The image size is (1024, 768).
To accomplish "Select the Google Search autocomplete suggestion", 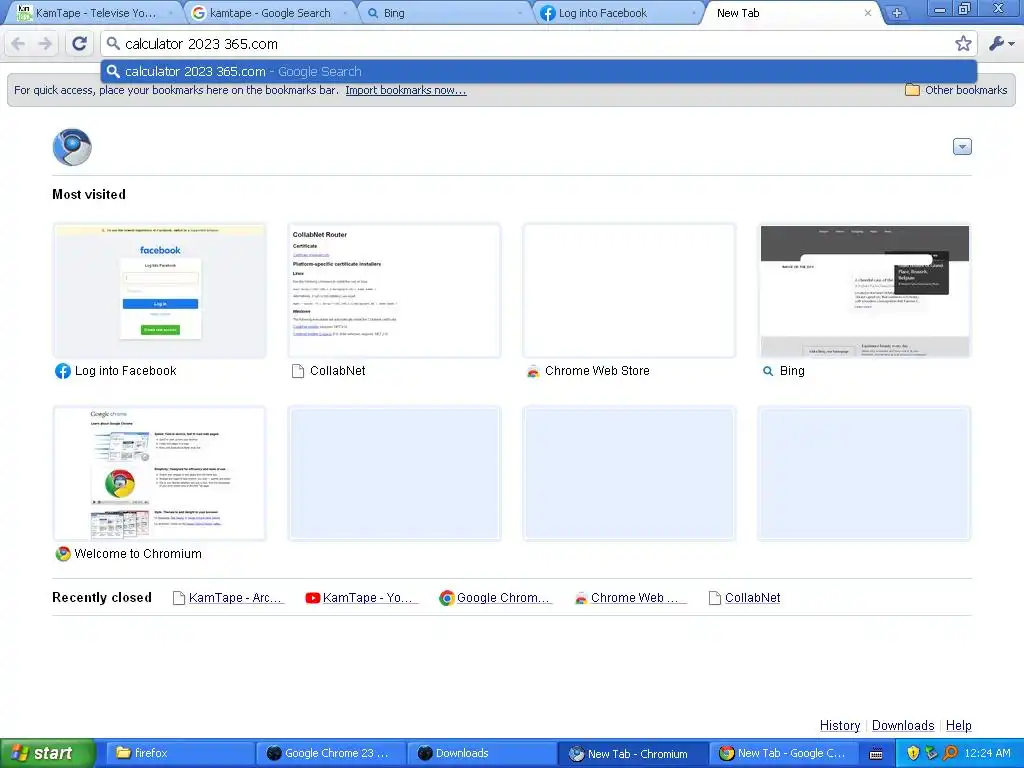I will click(539, 71).
